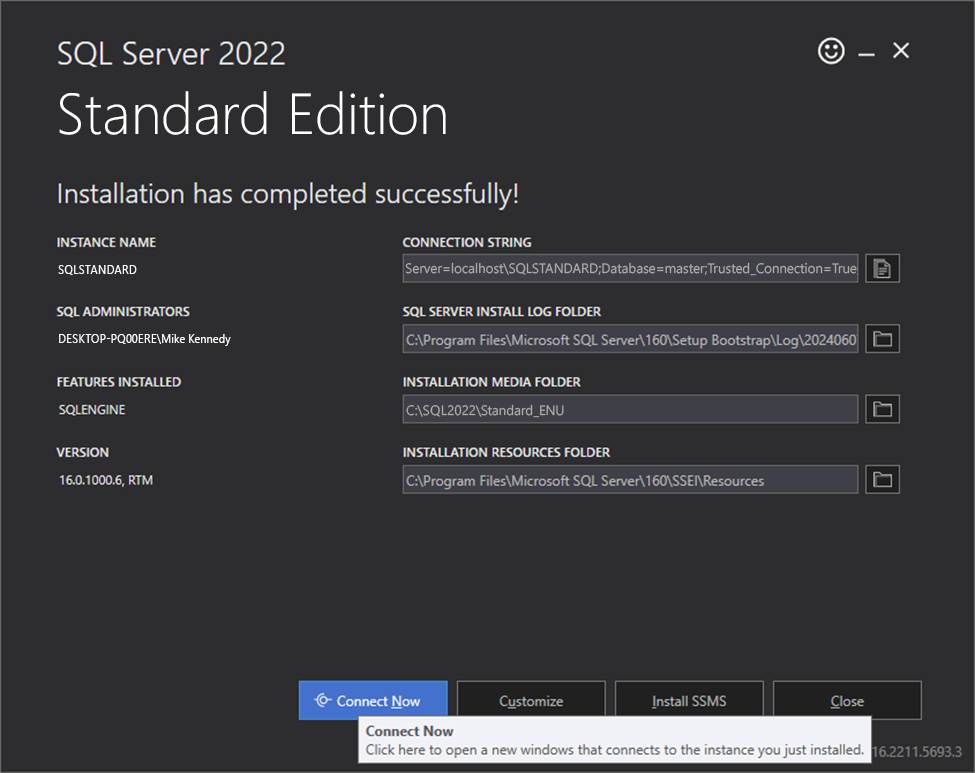This screenshot has width=975, height=773.
Task: Select the install log folder path field
Action: [630, 339]
